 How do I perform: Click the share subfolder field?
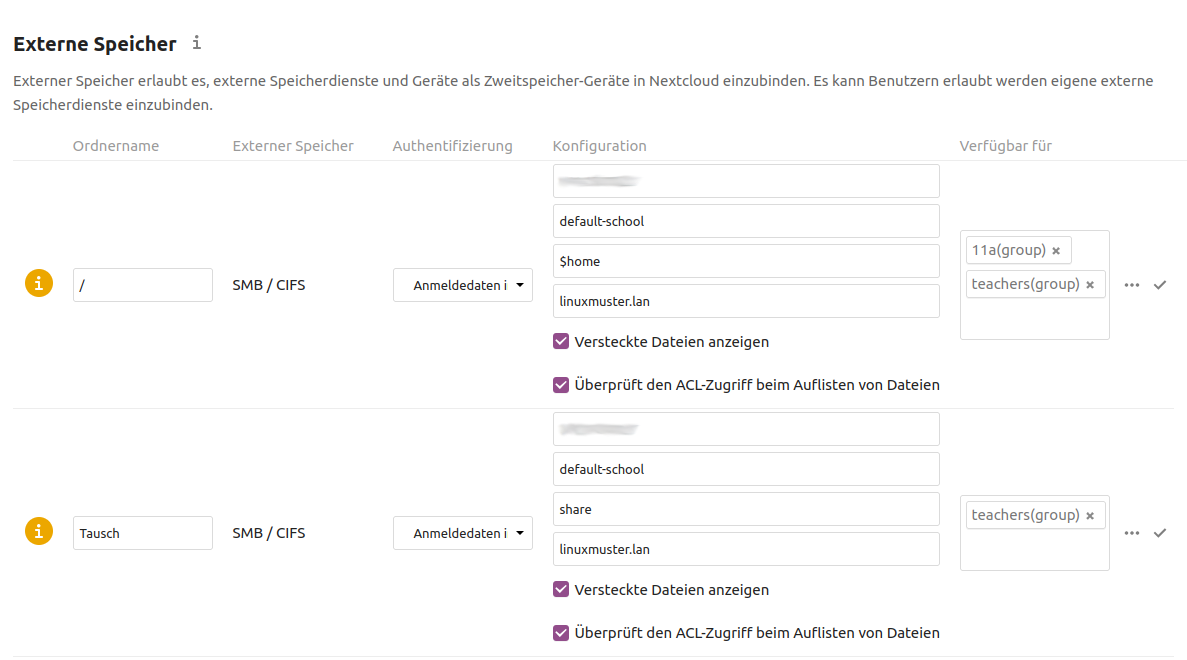(x=746, y=509)
